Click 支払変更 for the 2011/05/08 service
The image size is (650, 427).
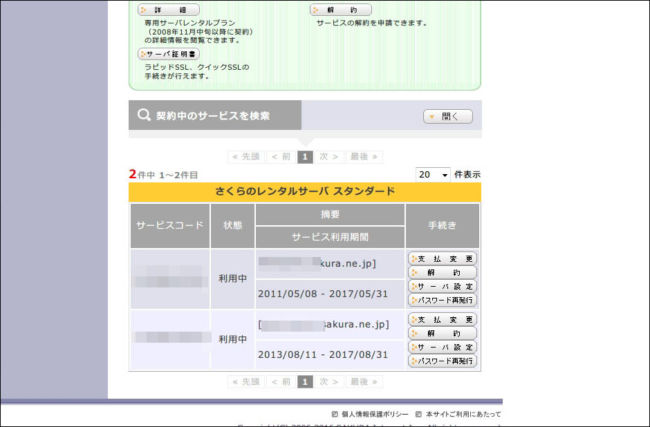click(442, 259)
